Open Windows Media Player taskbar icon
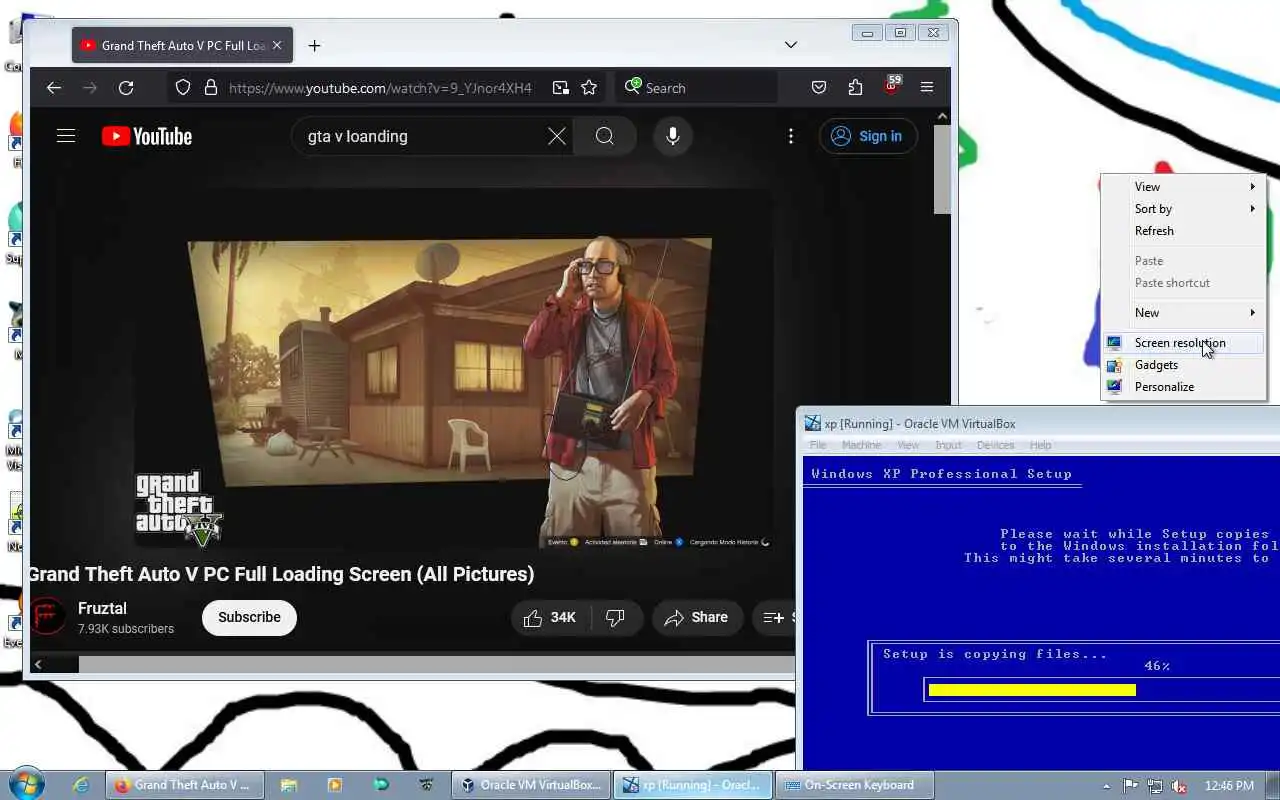The width and height of the screenshot is (1280, 800). click(334, 786)
